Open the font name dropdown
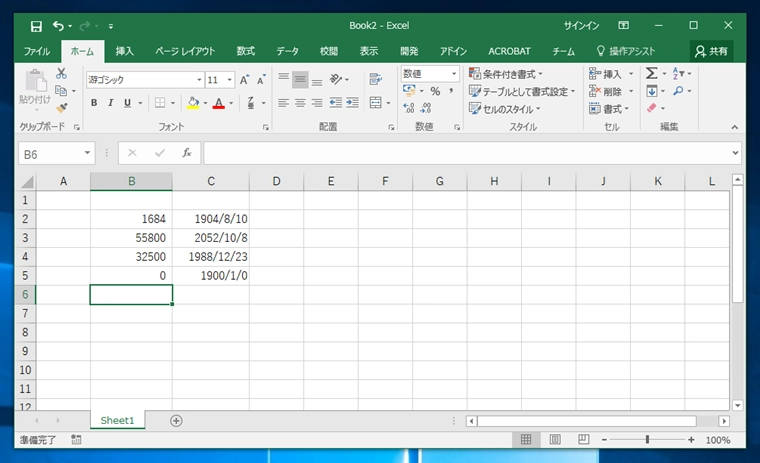This screenshot has width=760, height=463. 199,80
